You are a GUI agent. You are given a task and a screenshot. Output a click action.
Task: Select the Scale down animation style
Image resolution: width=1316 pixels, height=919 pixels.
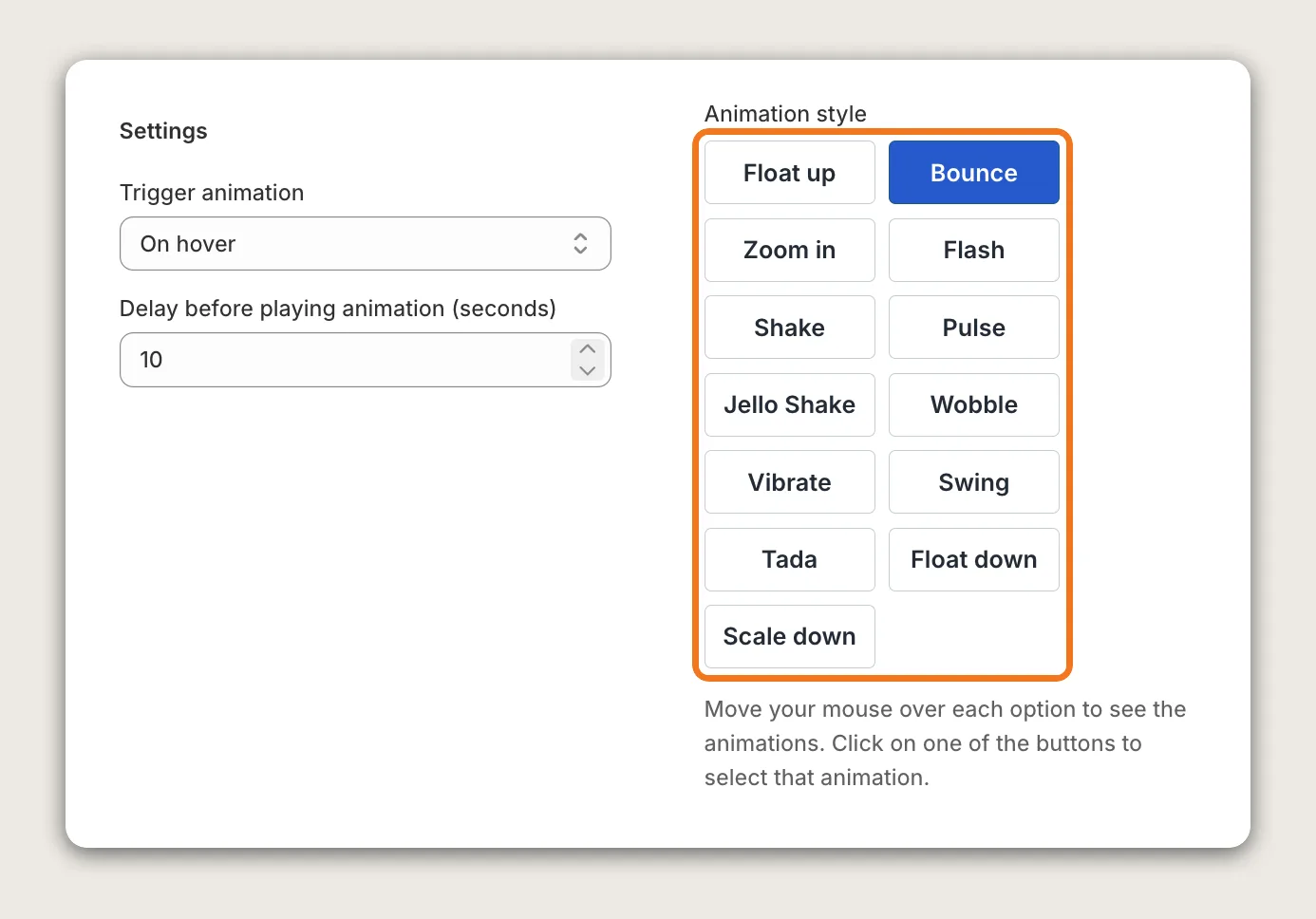[789, 636]
